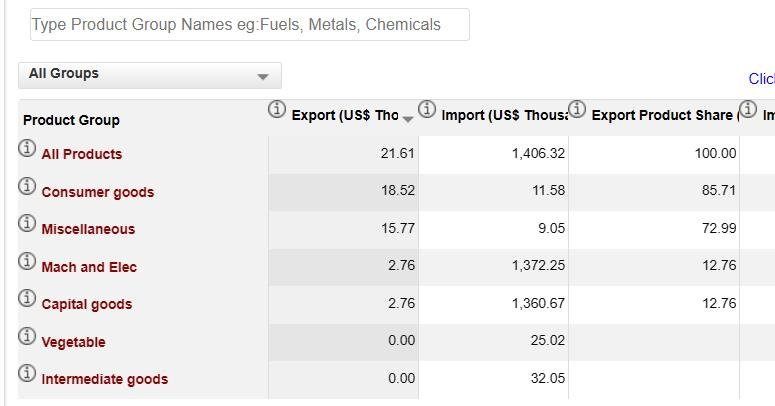Click info icon beside Mach and Elec
This screenshot has width=775, height=406.
(27, 262)
